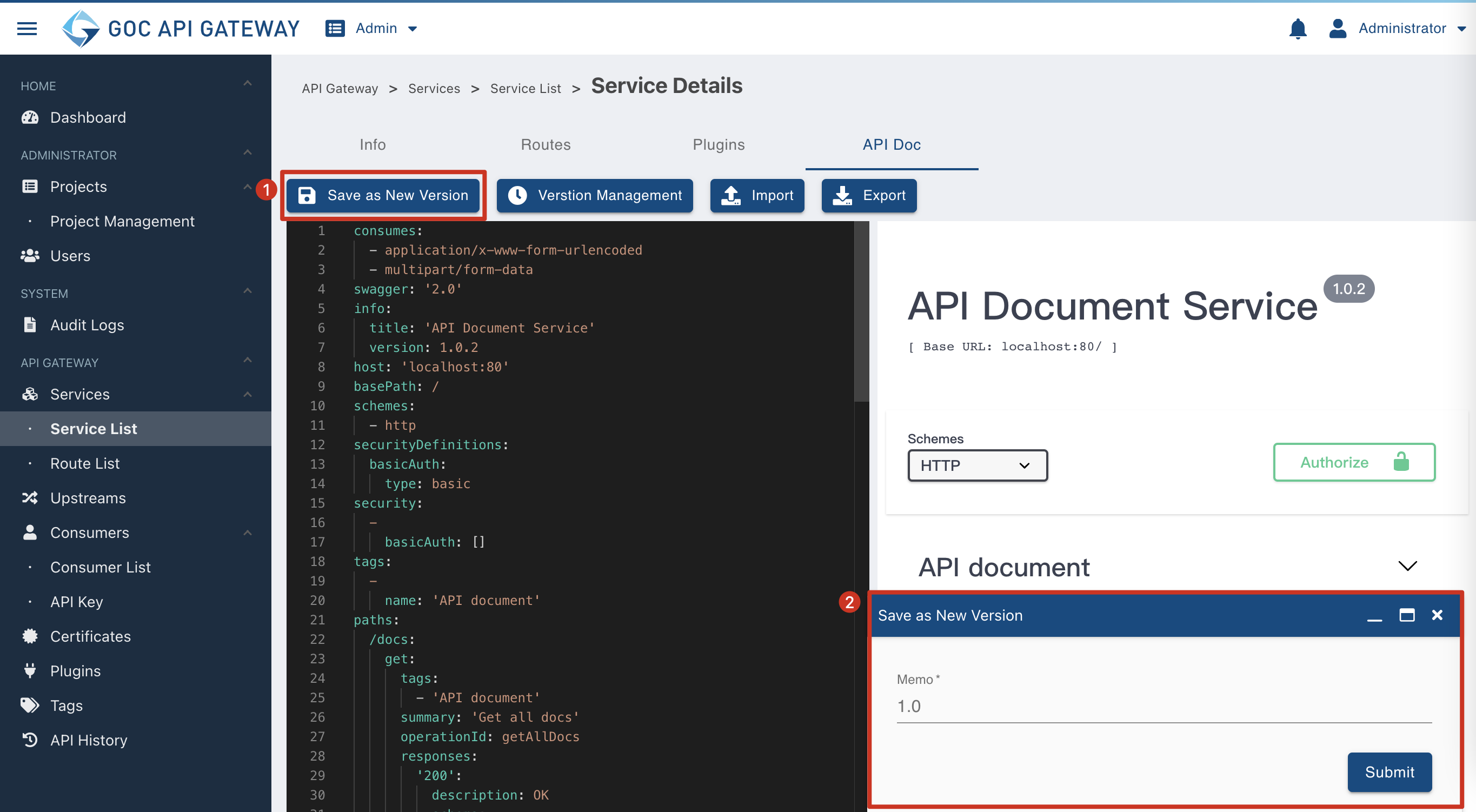The width and height of the screenshot is (1476, 812).
Task: Open Route List in the sidebar
Action: pos(136,463)
